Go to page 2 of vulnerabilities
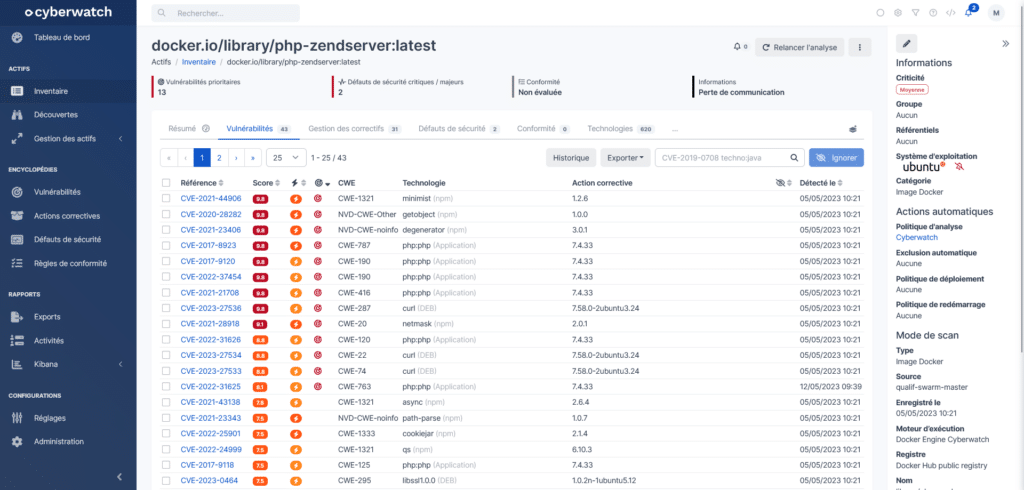 (x=219, y=157)
